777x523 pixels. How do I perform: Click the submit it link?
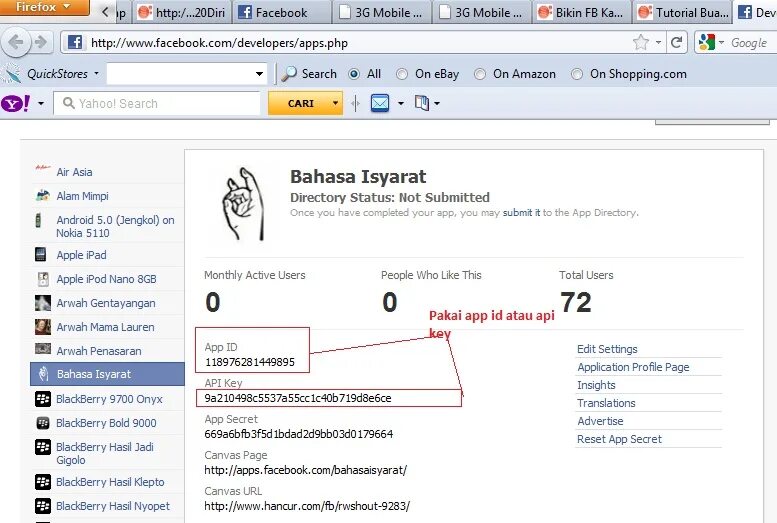pyautogui.click(x=521, y=213)
